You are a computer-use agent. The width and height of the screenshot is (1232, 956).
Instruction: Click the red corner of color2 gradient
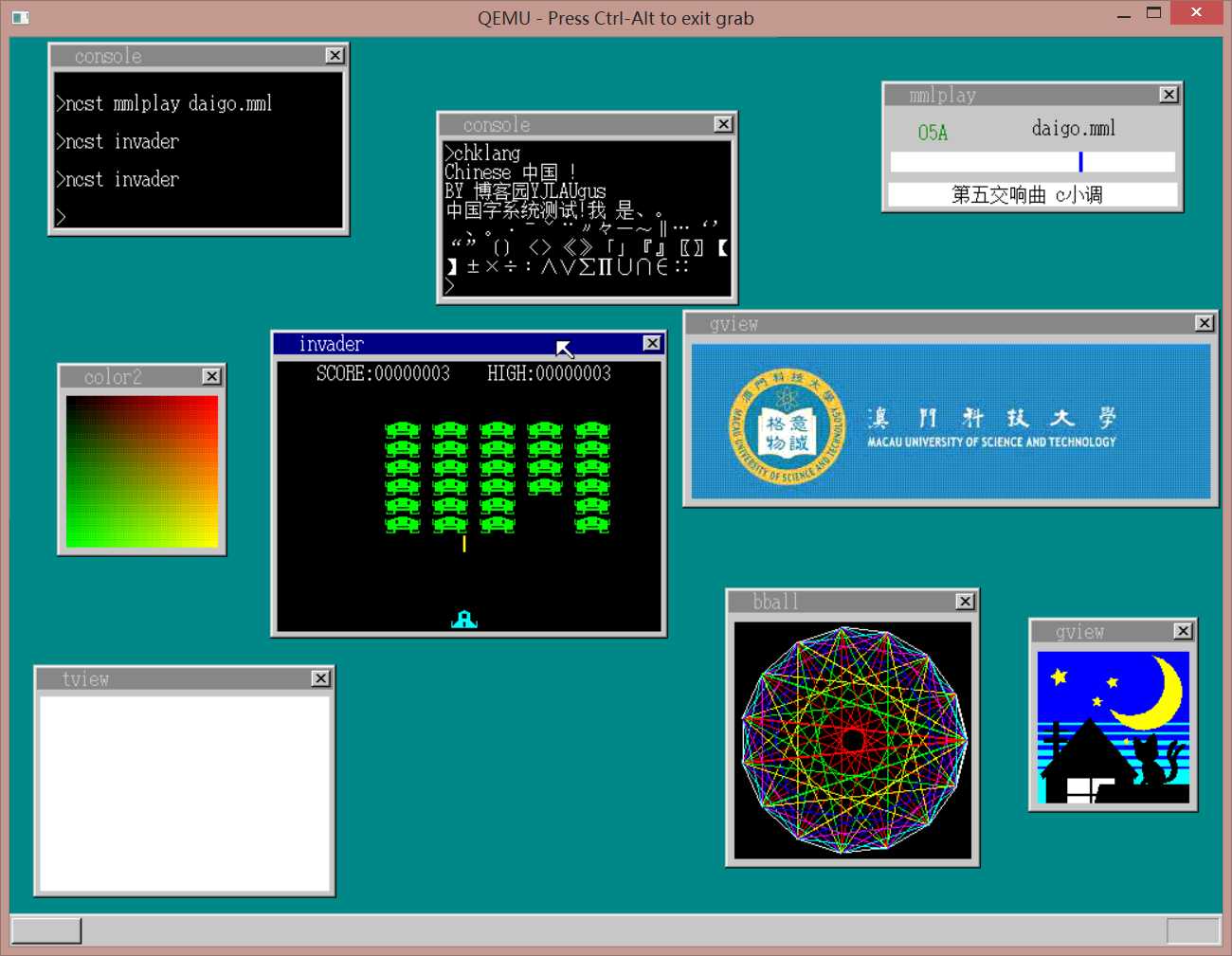(211, 403)
